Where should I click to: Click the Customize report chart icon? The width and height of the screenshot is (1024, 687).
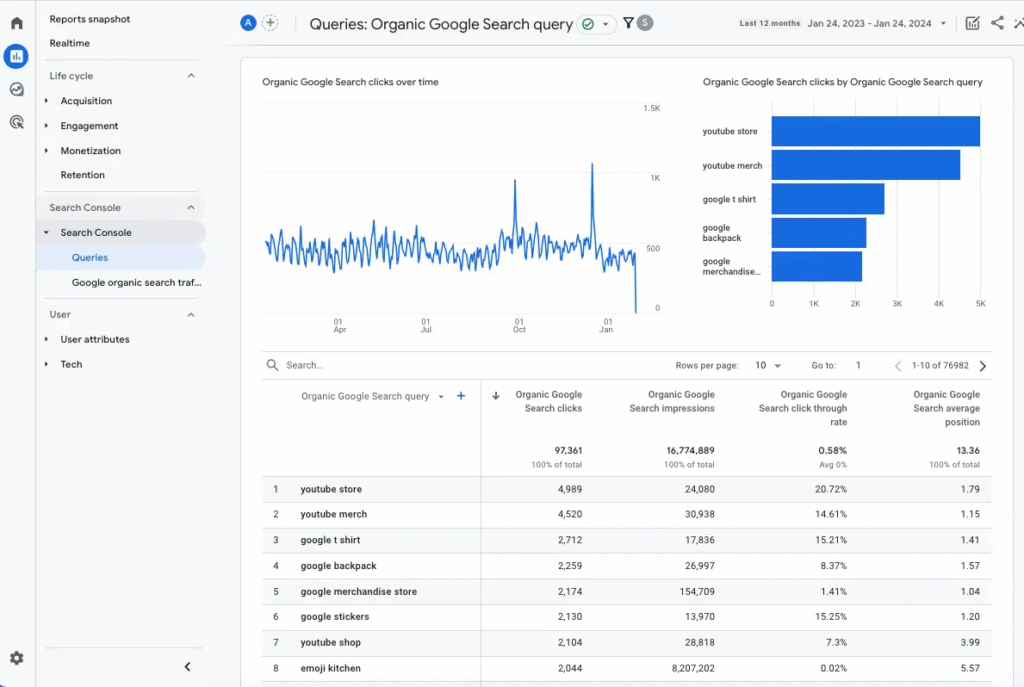point(972,23)
